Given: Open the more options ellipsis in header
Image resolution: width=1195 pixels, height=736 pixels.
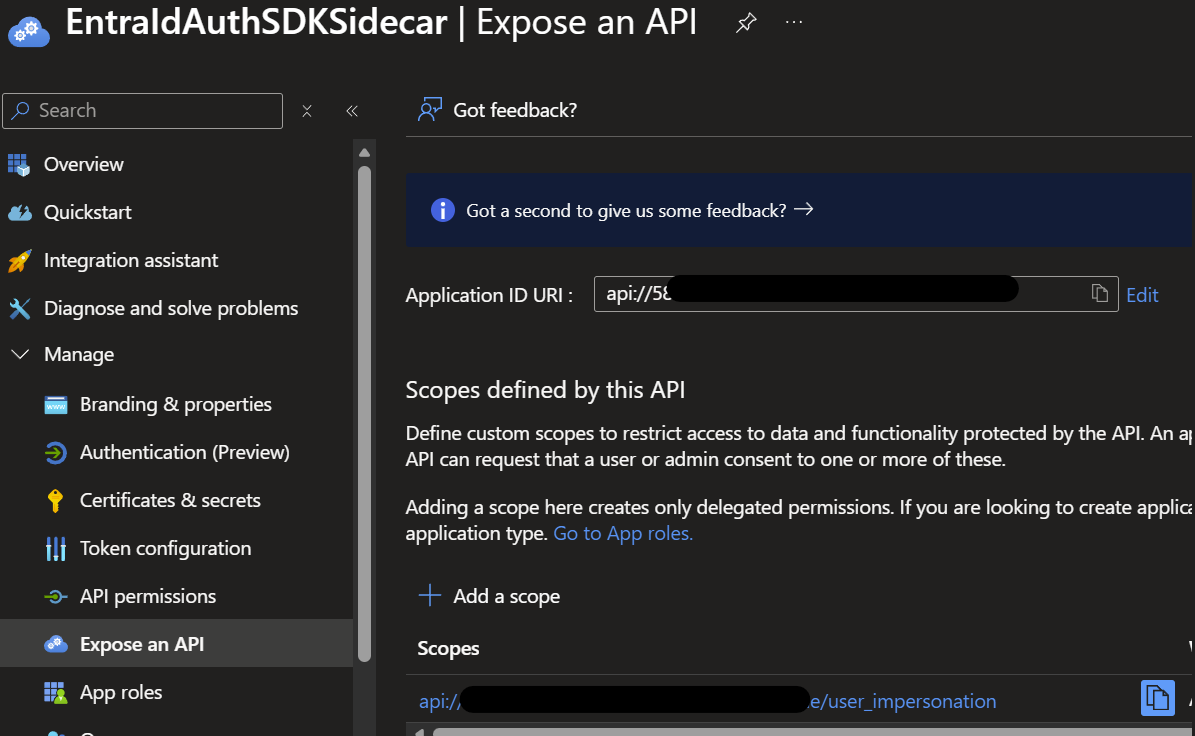Looking at the screenshot, I should click(x=794, y=22).
